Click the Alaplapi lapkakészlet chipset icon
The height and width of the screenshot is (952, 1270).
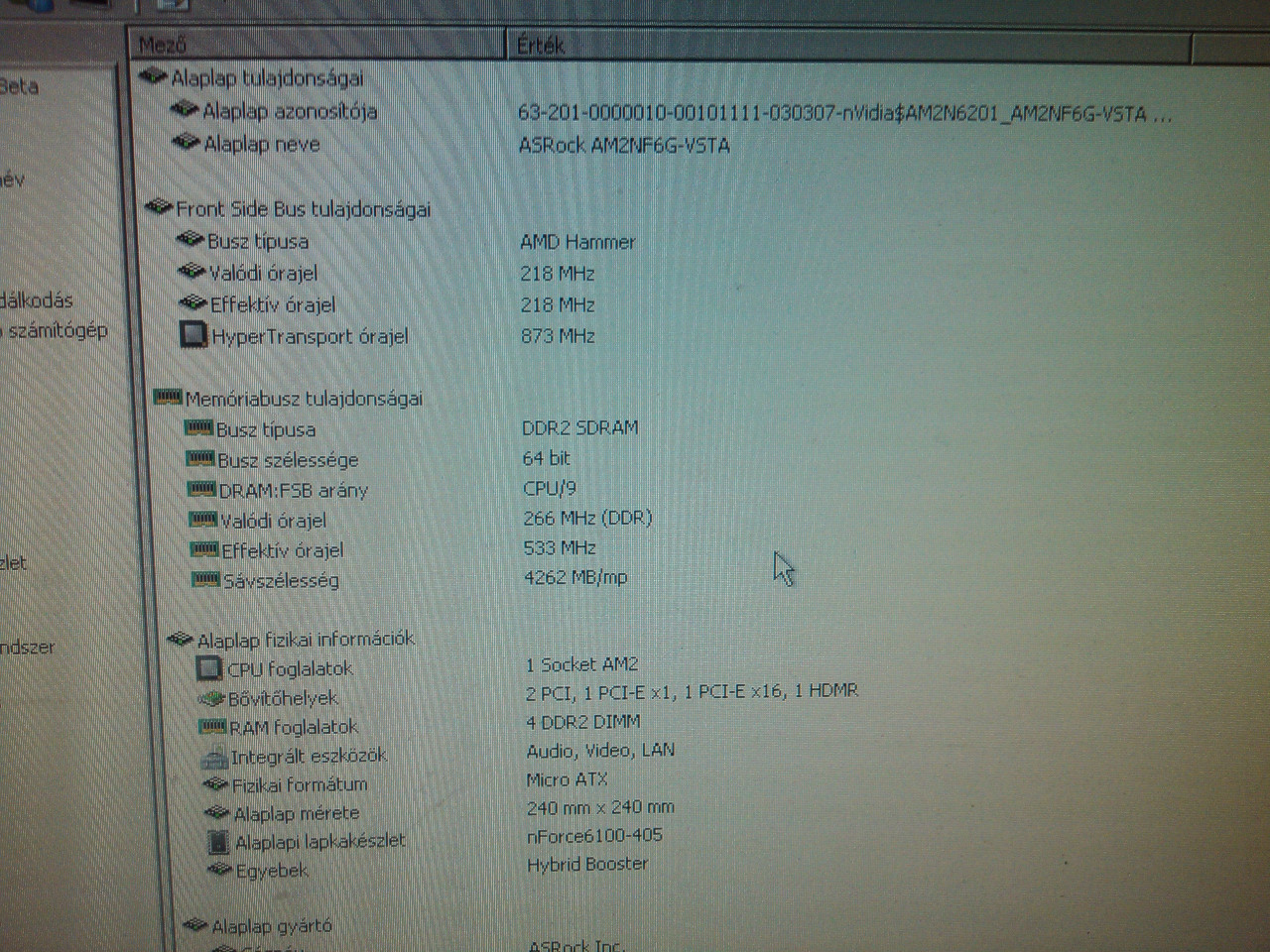[x=218, y=841]
